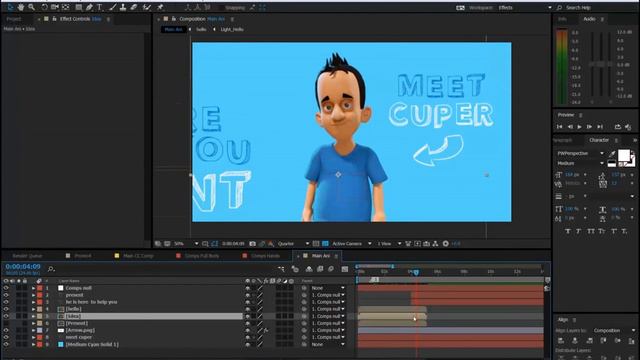The image size is (640, 360).
Task: Select the Roto Brush tool
Action: click(x=147, y=7)
